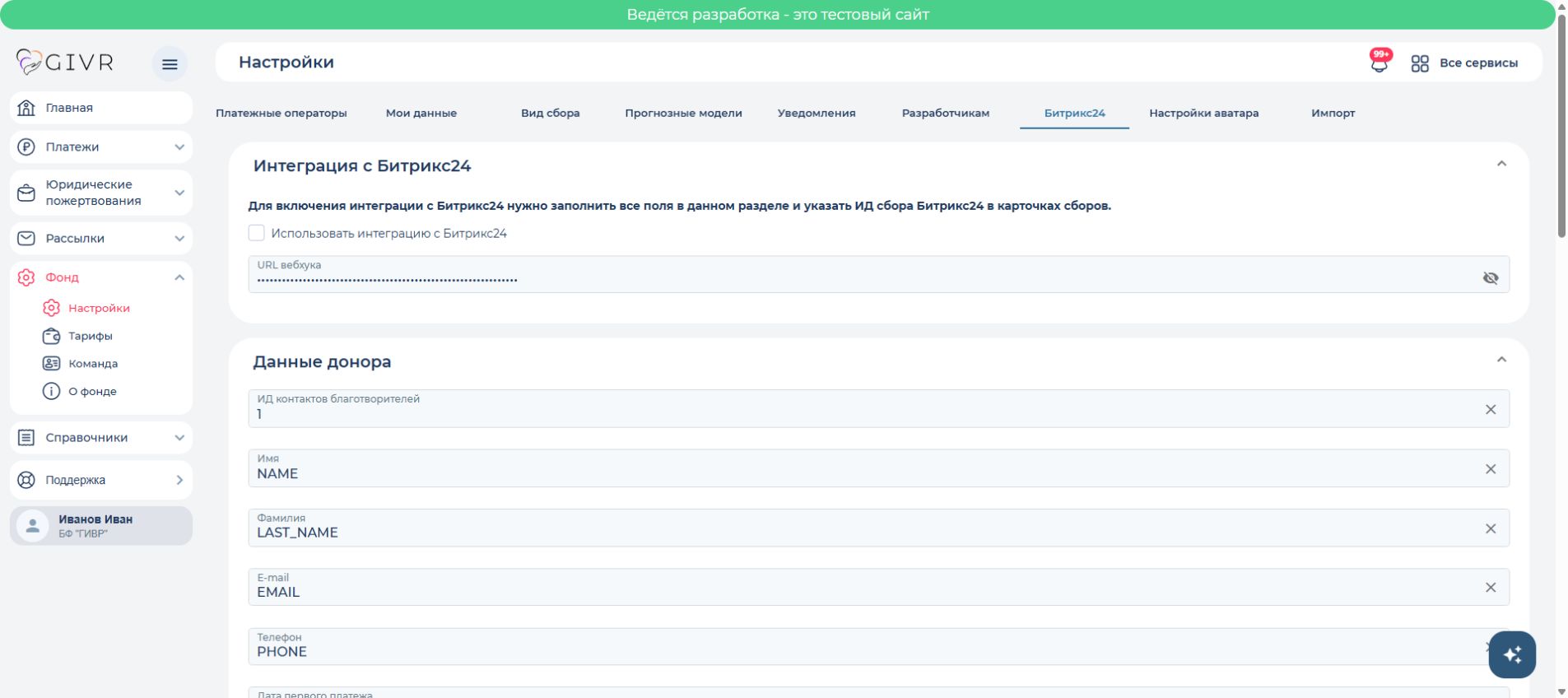Viewport: 1568px width, 698px height.
Task: Clear the Фамилия field value
Action: click(1491, 529)
